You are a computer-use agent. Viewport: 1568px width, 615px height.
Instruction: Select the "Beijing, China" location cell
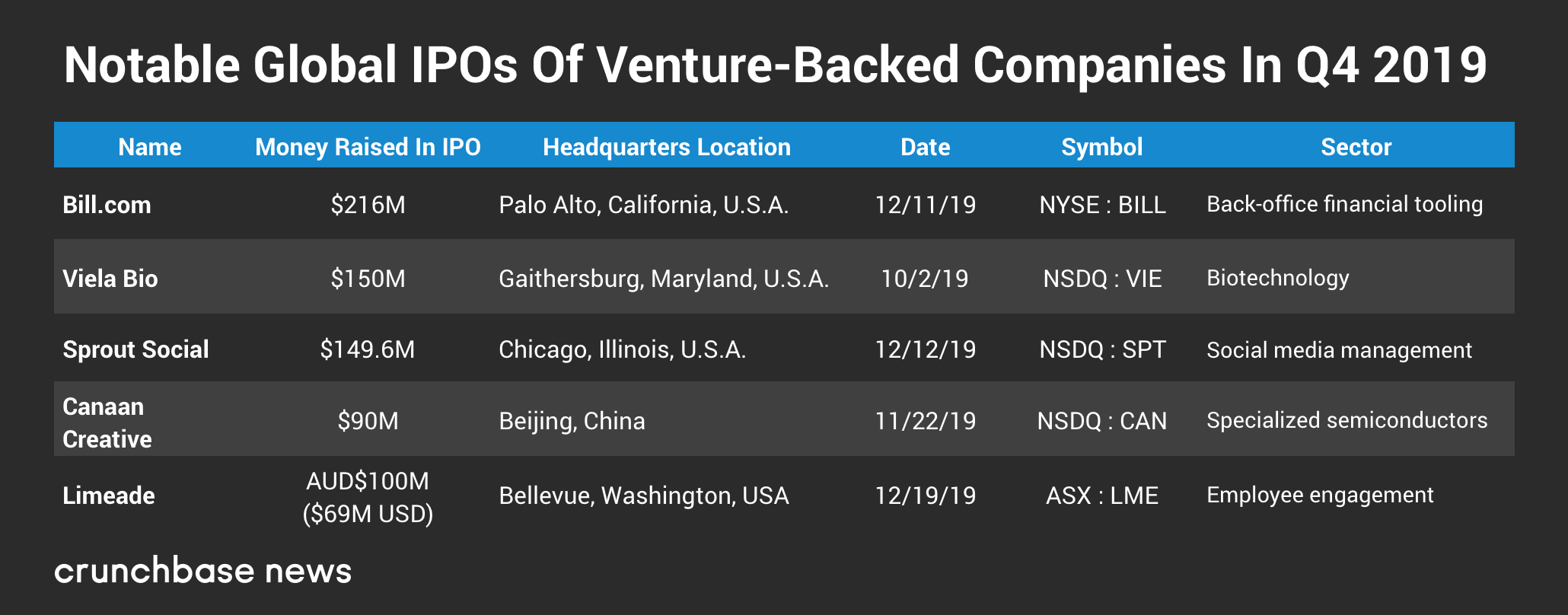point(572,421)
